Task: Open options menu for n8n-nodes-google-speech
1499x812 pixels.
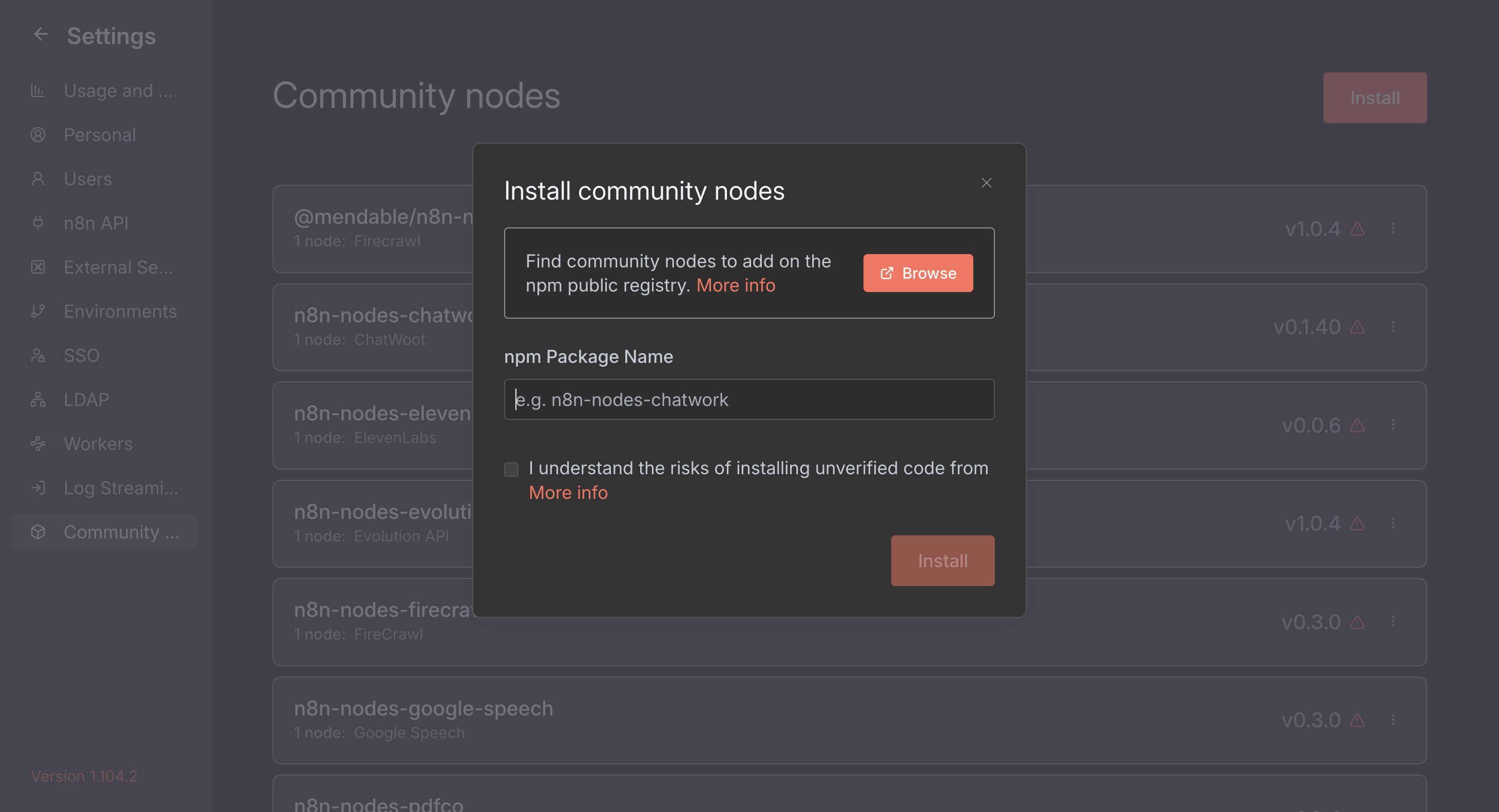Action: click(1393, 720)
